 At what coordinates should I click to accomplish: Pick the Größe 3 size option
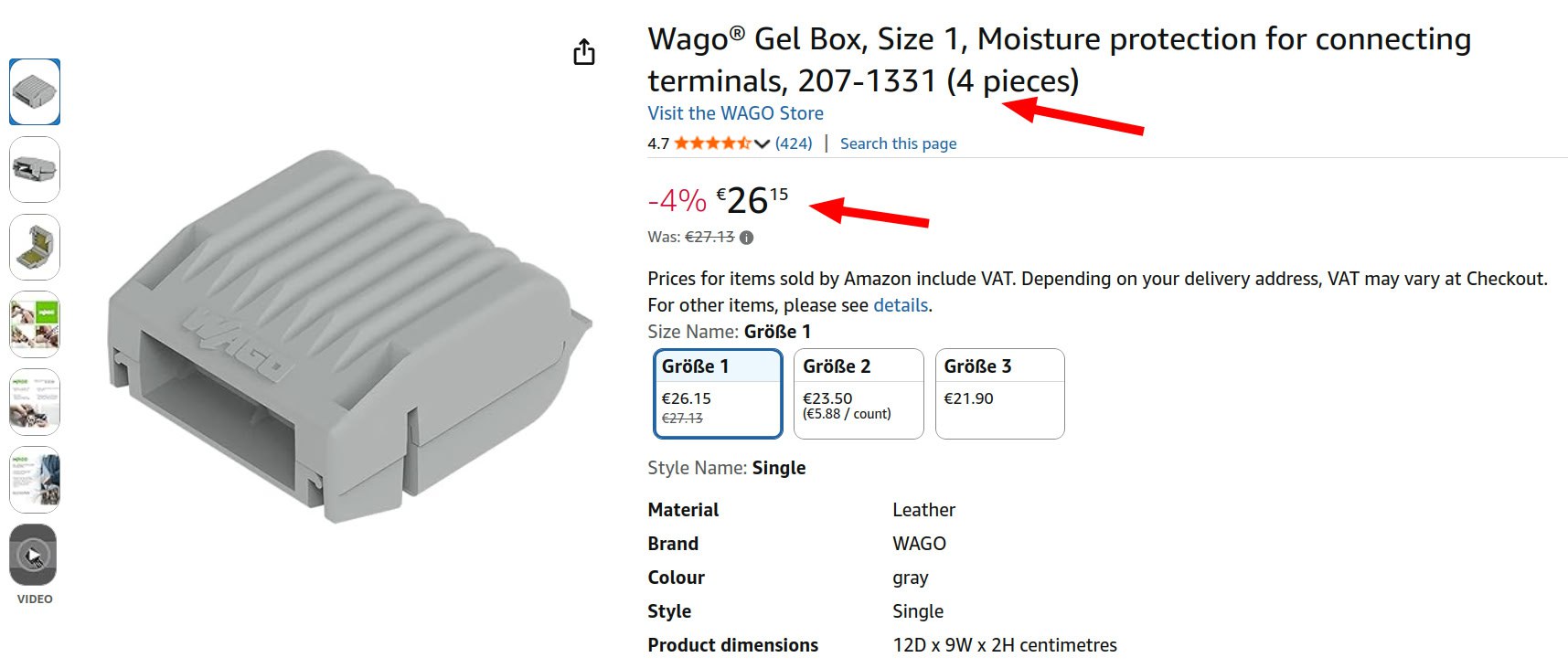point(999,394)
